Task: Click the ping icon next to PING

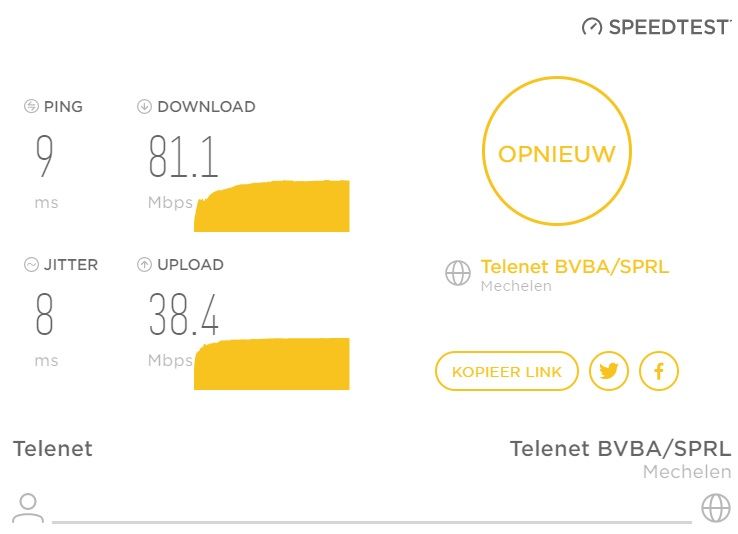Action: tap(31, 106)
